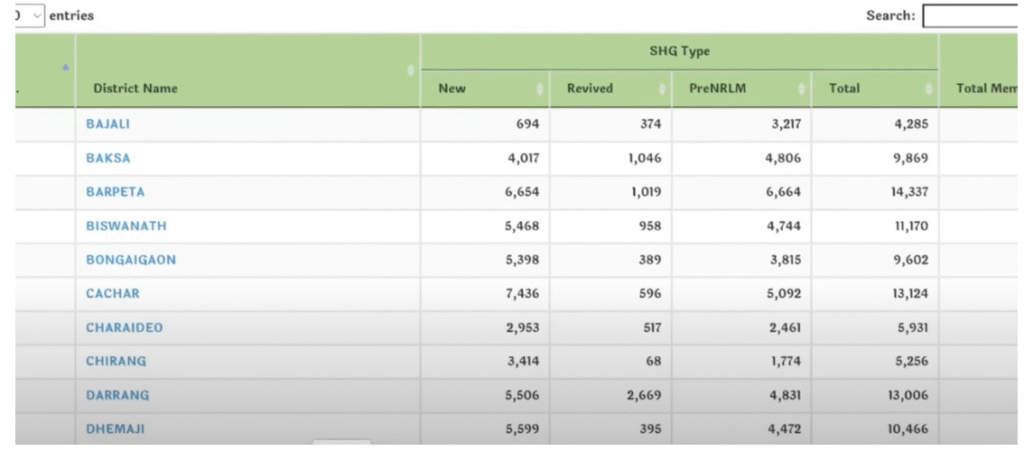The width and height of the screenshot is (1024, 451).
Task: Select CACHAR New value 7,436
Action: tap(522, 294)
